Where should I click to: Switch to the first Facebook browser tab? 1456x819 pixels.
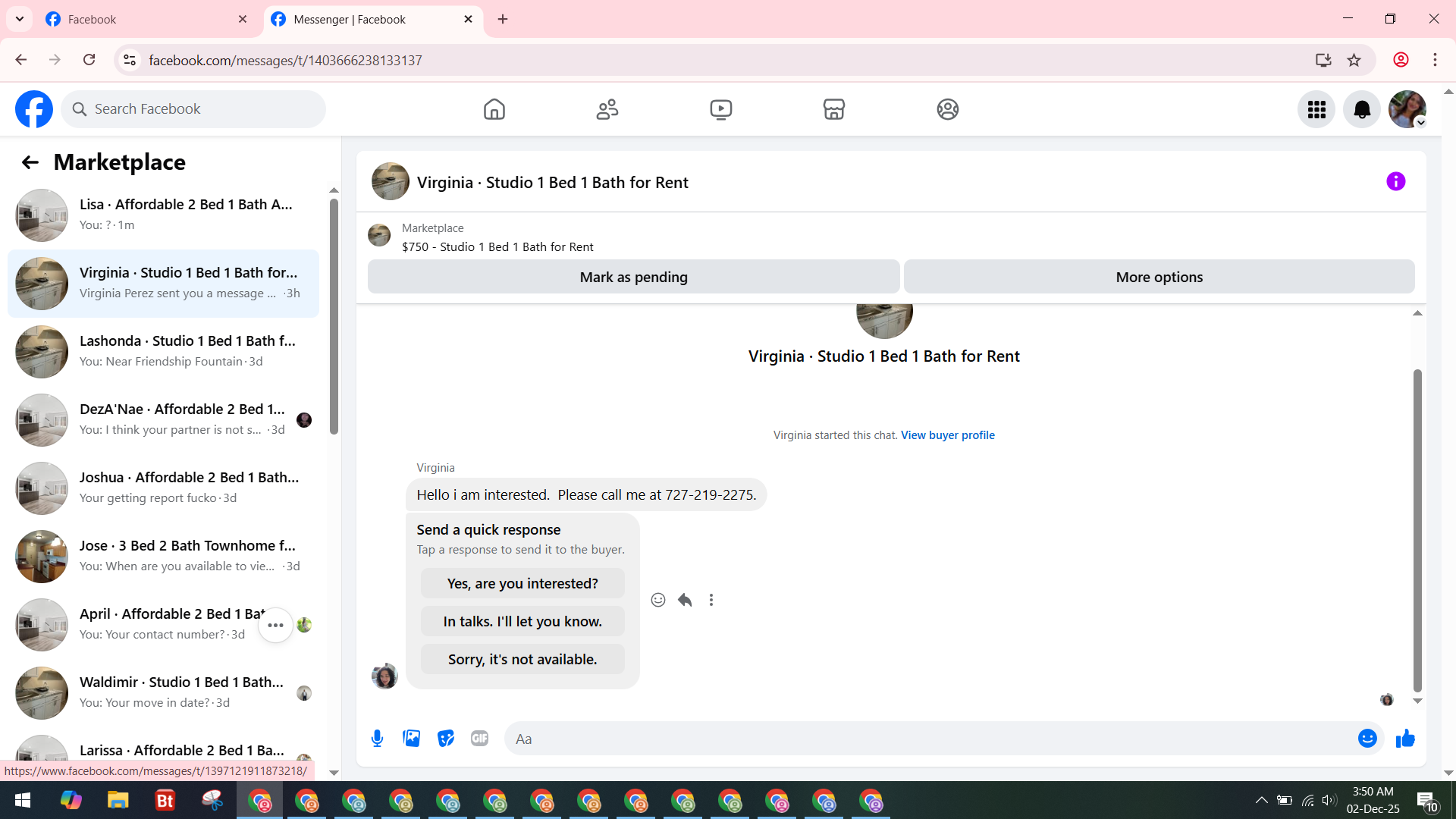tap(136, 20)
